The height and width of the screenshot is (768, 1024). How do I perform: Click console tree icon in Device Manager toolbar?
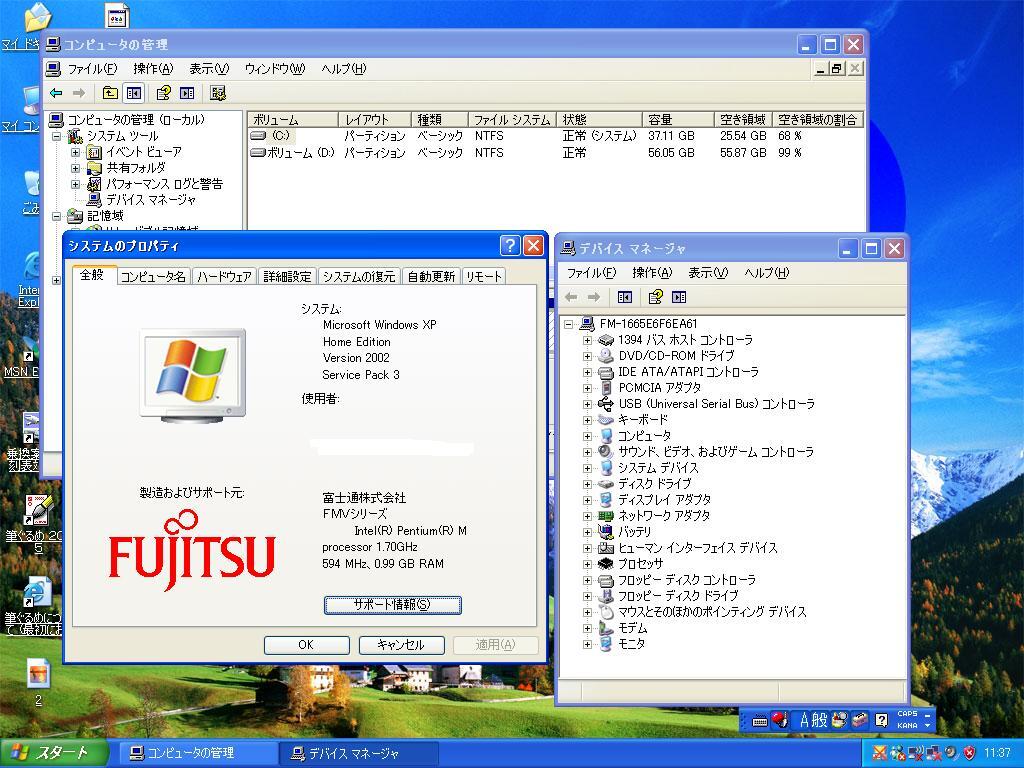click(x=625, y=298)
